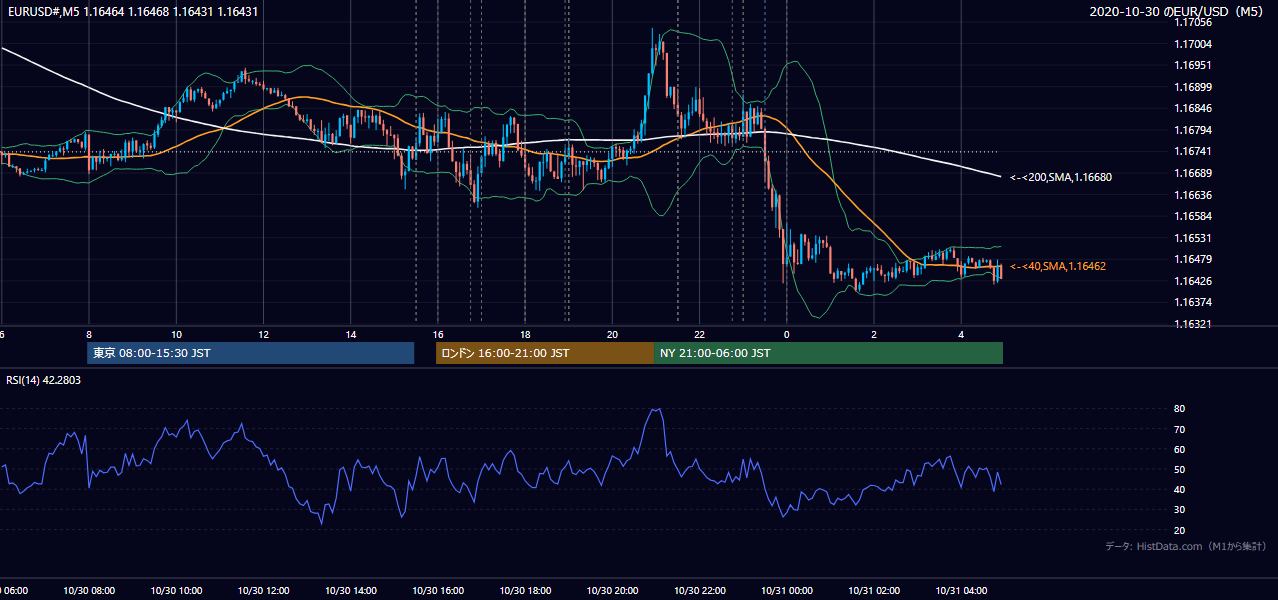
Task: Select the Tokyo 08:00-15:30 JST session bar
Action: (x=250, y=353)
